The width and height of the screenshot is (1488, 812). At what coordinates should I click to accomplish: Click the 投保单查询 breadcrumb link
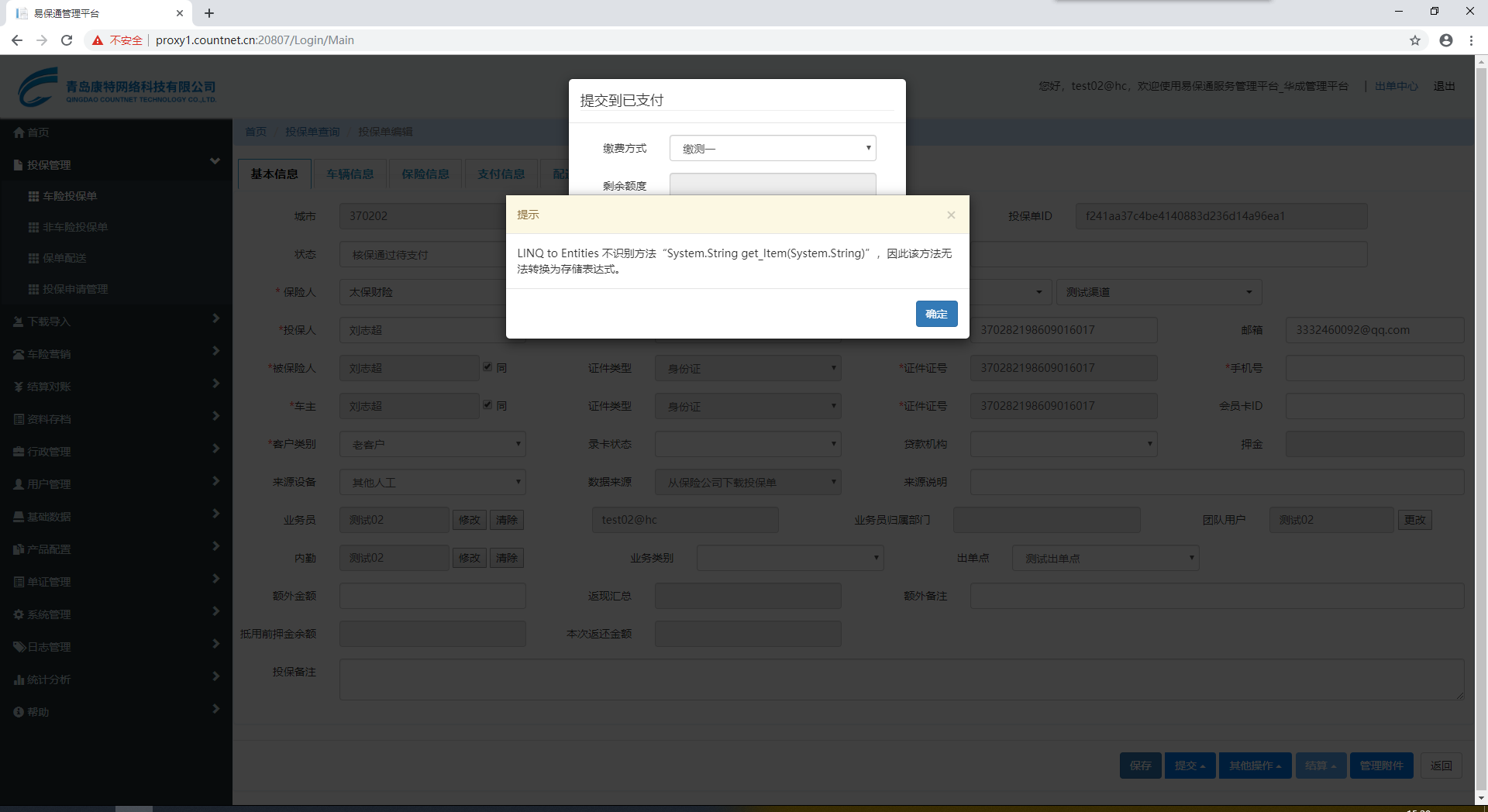(x=312, y=132)
